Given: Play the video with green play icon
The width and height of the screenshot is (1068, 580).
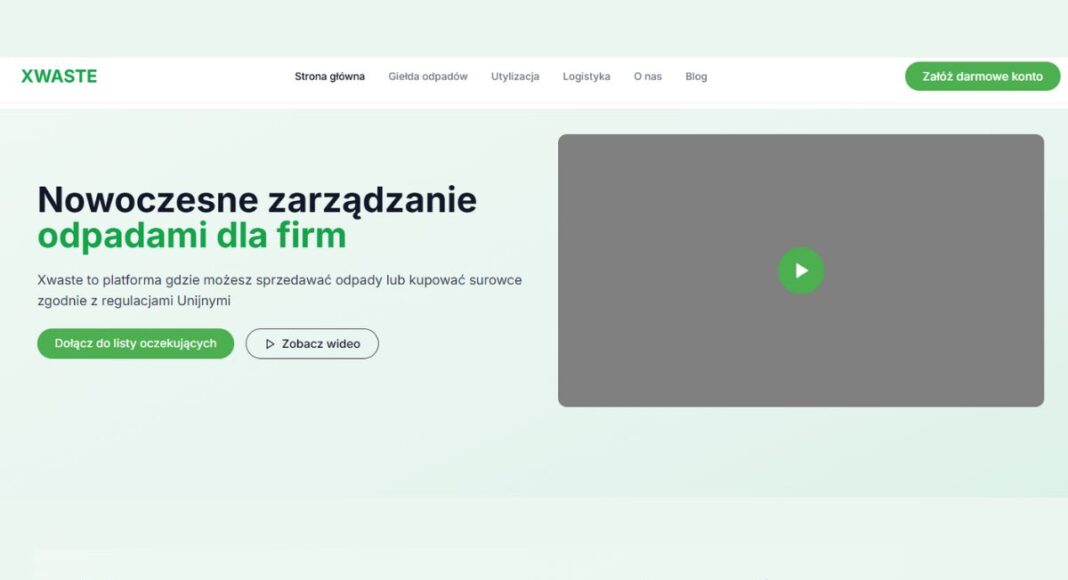Looking at the screenshot, I should (801, 270).
